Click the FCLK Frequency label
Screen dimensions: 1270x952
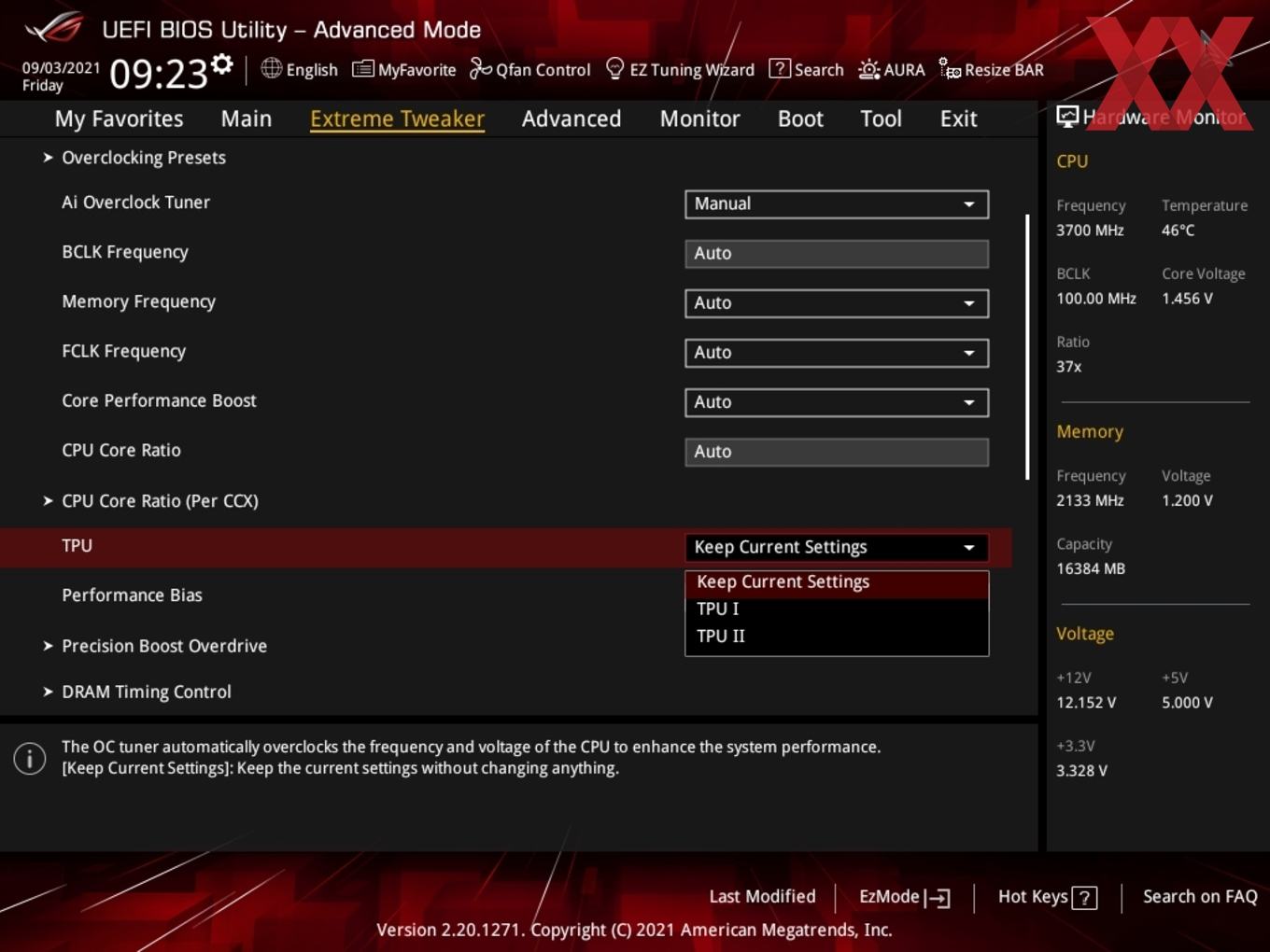(x=123, y=351)
